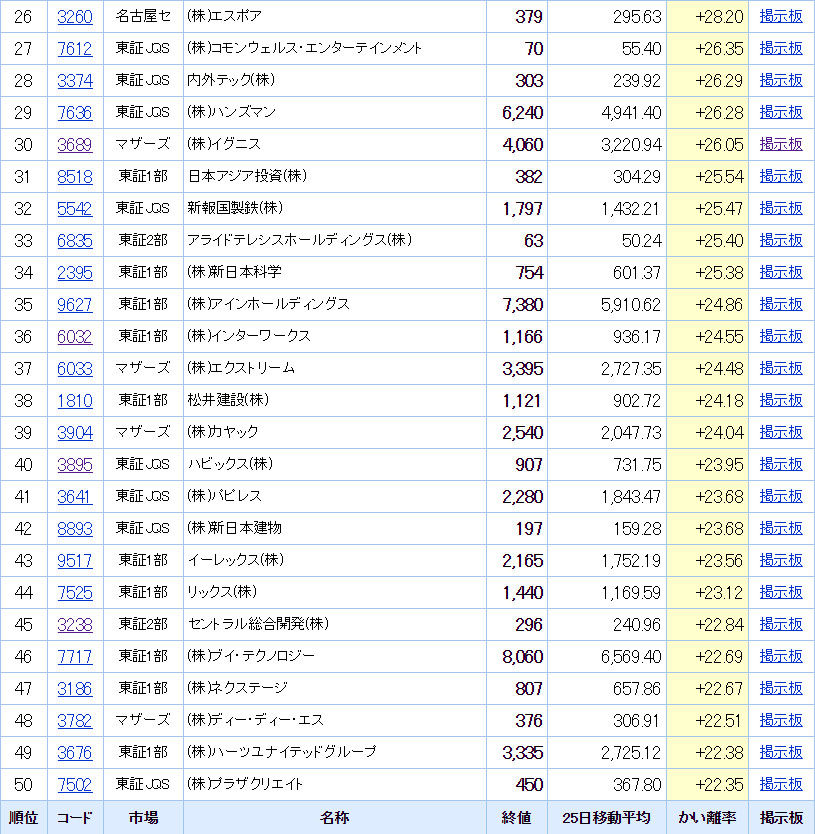Open stock code 3260 link
The width and height of the screenshot is (815, 834).
(75, 17)
